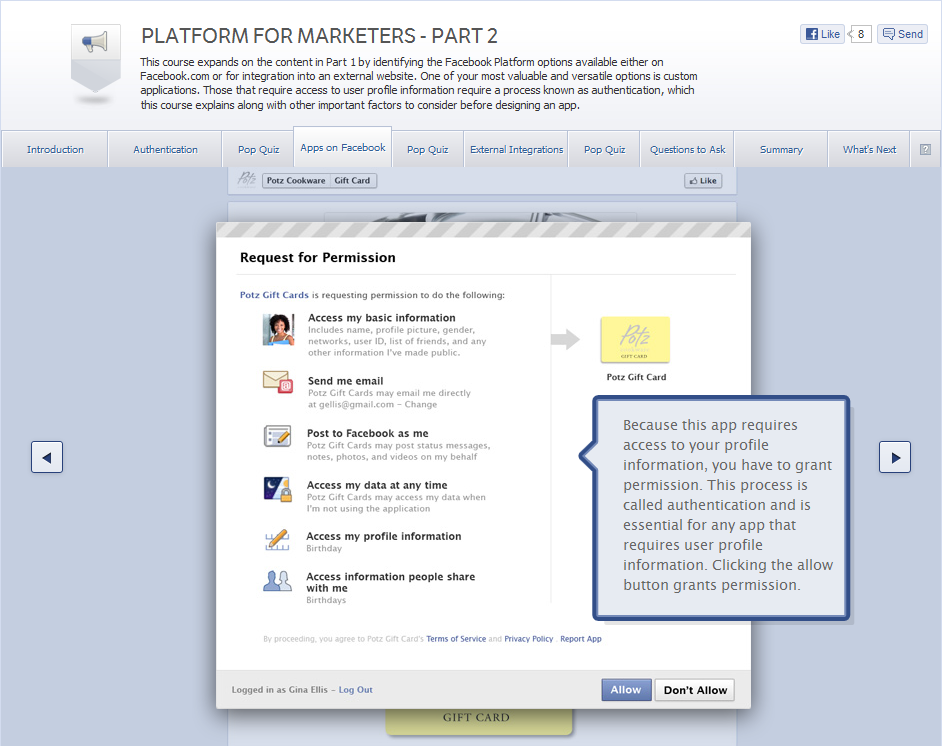The height and width of the screenshot is (746, 942).
Task: Click the small Like button on Potz page
Action: coord(703,181)
